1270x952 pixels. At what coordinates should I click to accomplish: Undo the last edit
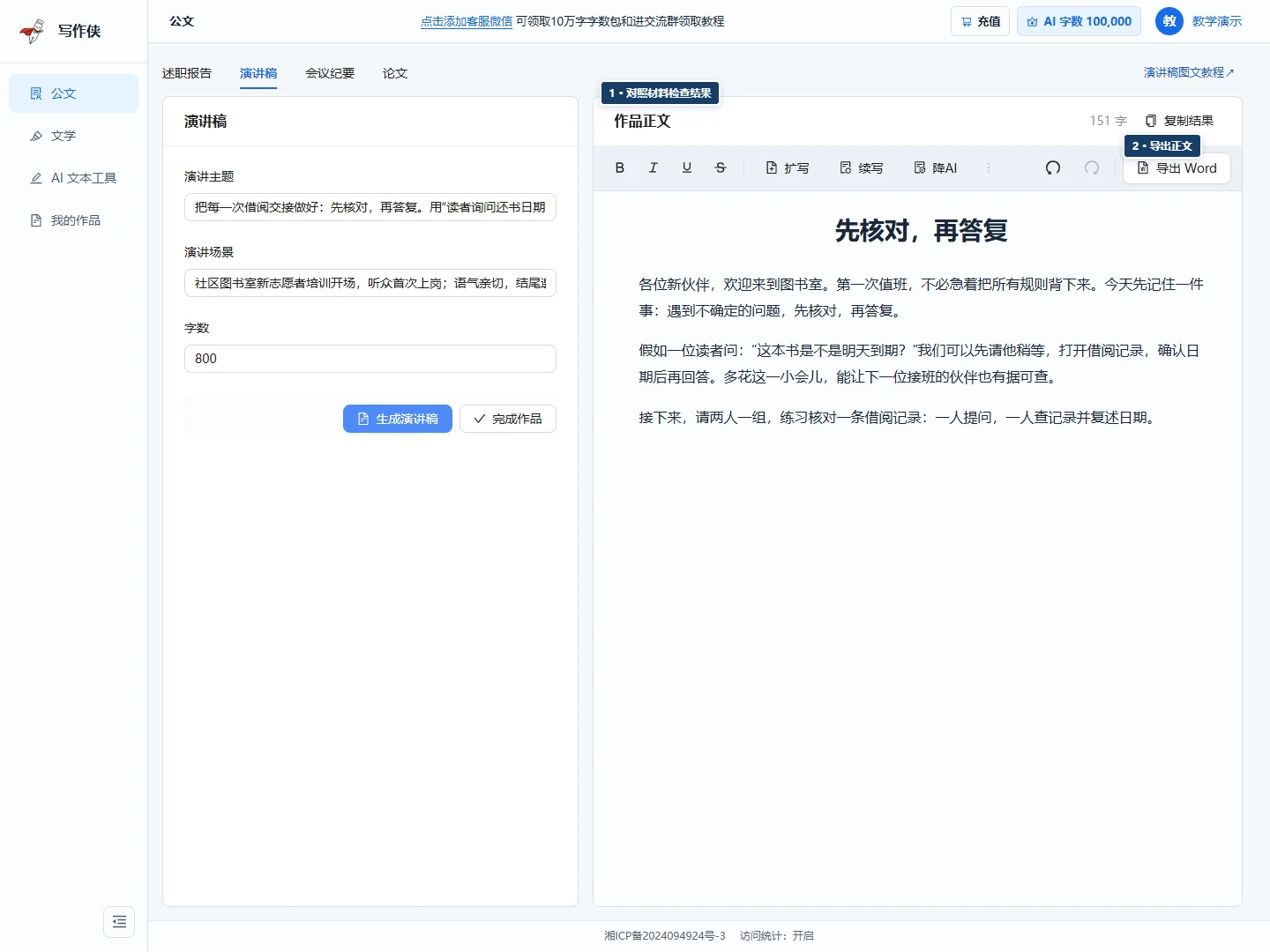1053,167
